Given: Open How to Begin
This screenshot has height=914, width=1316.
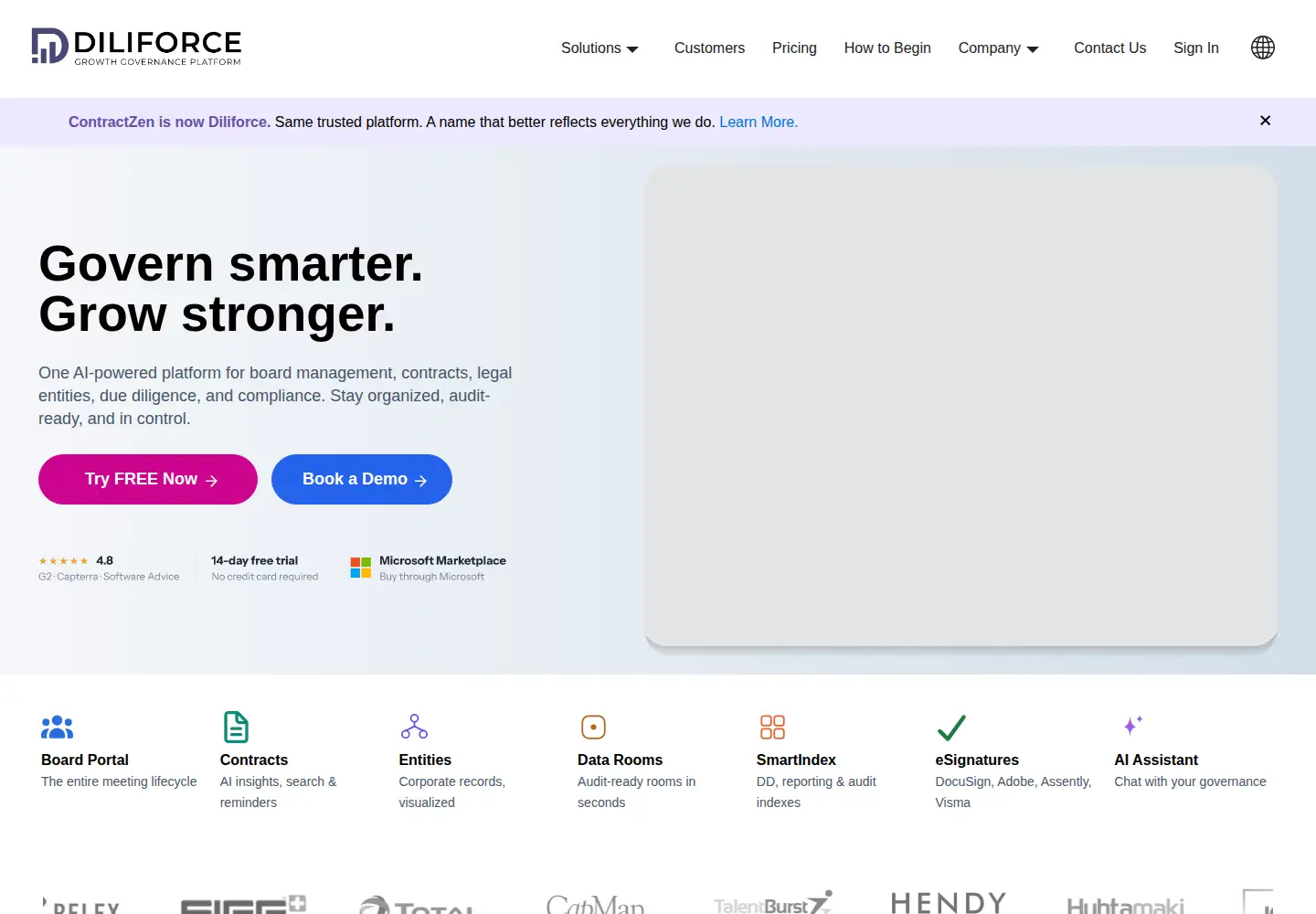Looking at the screenshot, I should [887, 48].
